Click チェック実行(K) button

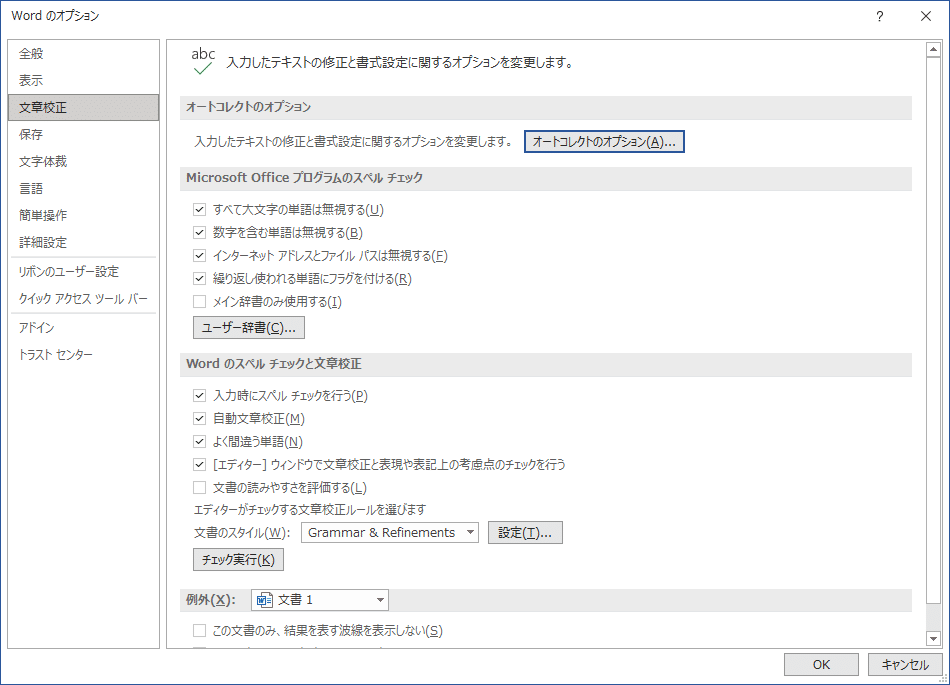coord(238,560)
